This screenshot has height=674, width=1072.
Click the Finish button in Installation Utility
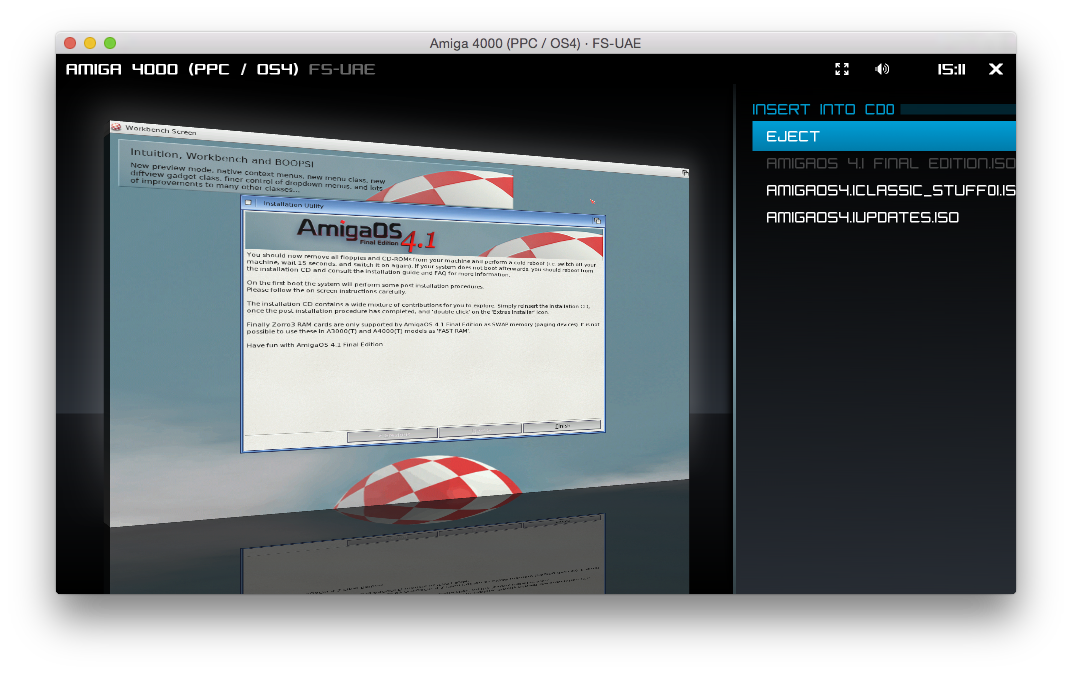561,426
